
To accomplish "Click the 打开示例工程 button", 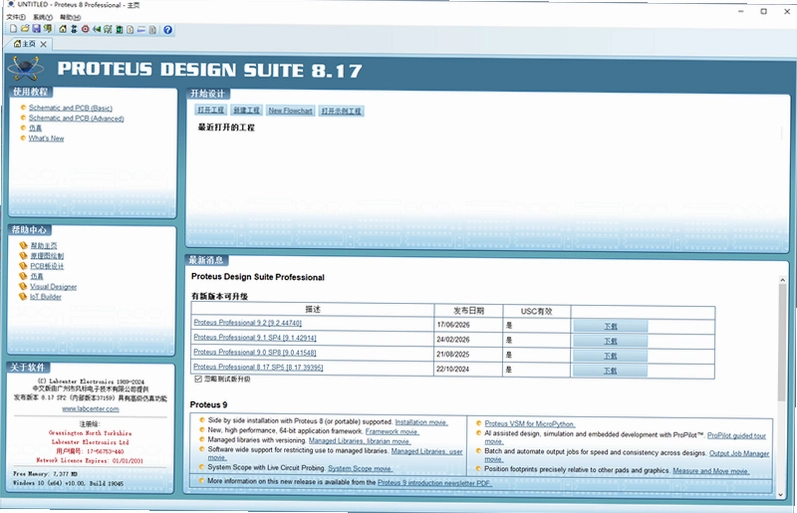I will [341, 111].
